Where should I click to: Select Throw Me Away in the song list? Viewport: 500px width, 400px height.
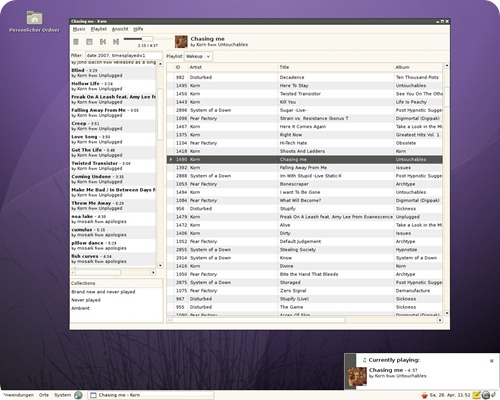[113, 206]
